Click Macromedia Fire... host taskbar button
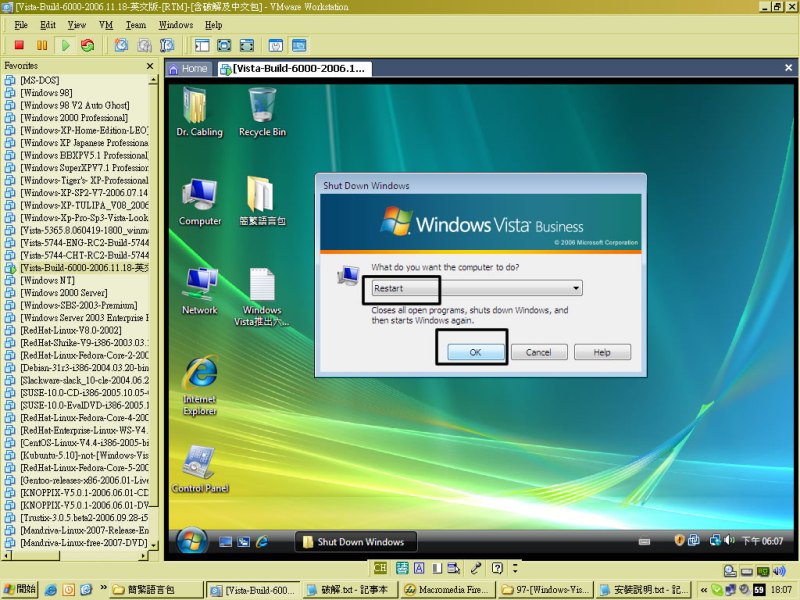 (x=446, y=590)
